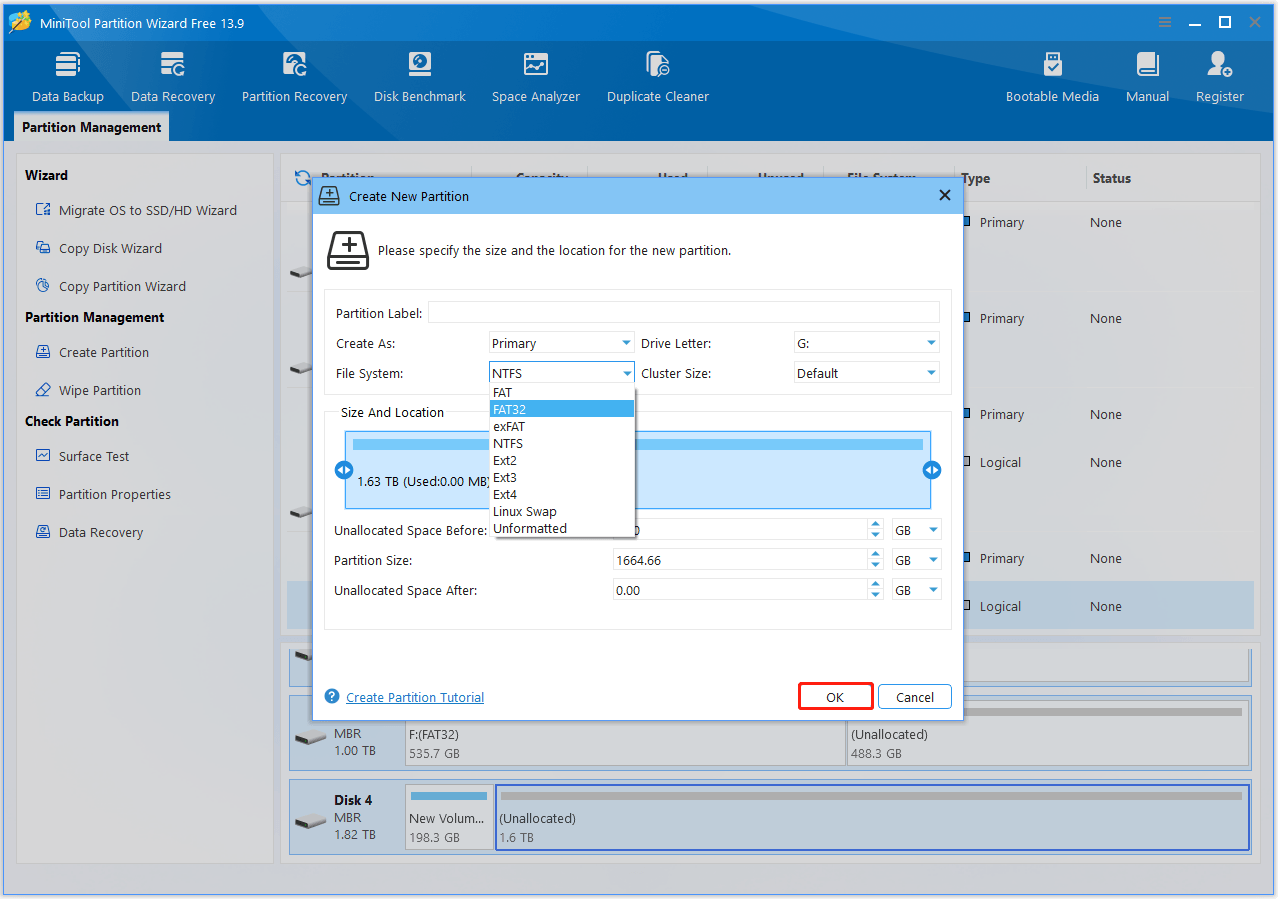Open unit dropdown for Unallocated Space Before
The width and height of the screenshot is (1278, 899).
(917, 530)
